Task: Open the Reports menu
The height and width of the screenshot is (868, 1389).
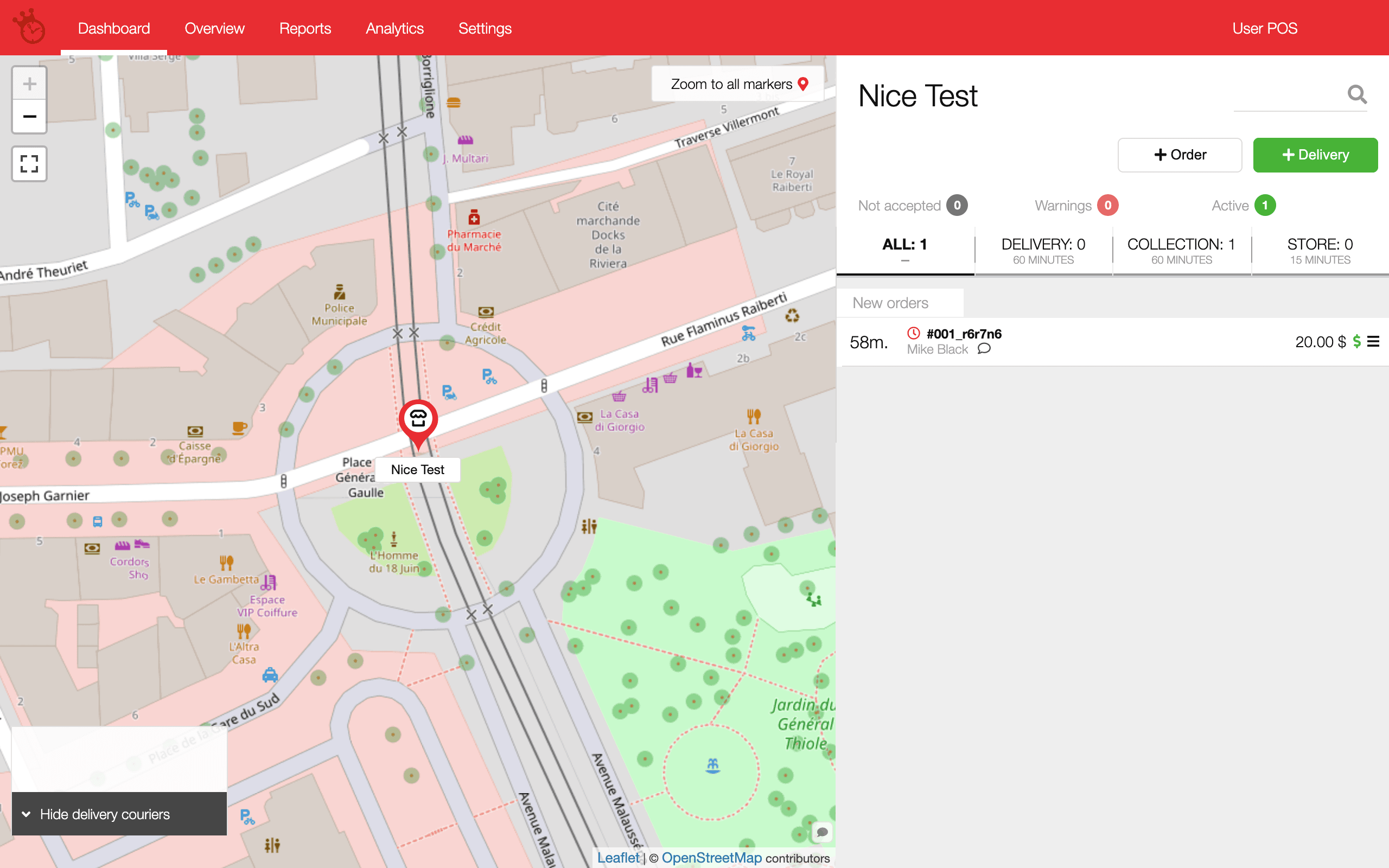Action: pos(305,28)
